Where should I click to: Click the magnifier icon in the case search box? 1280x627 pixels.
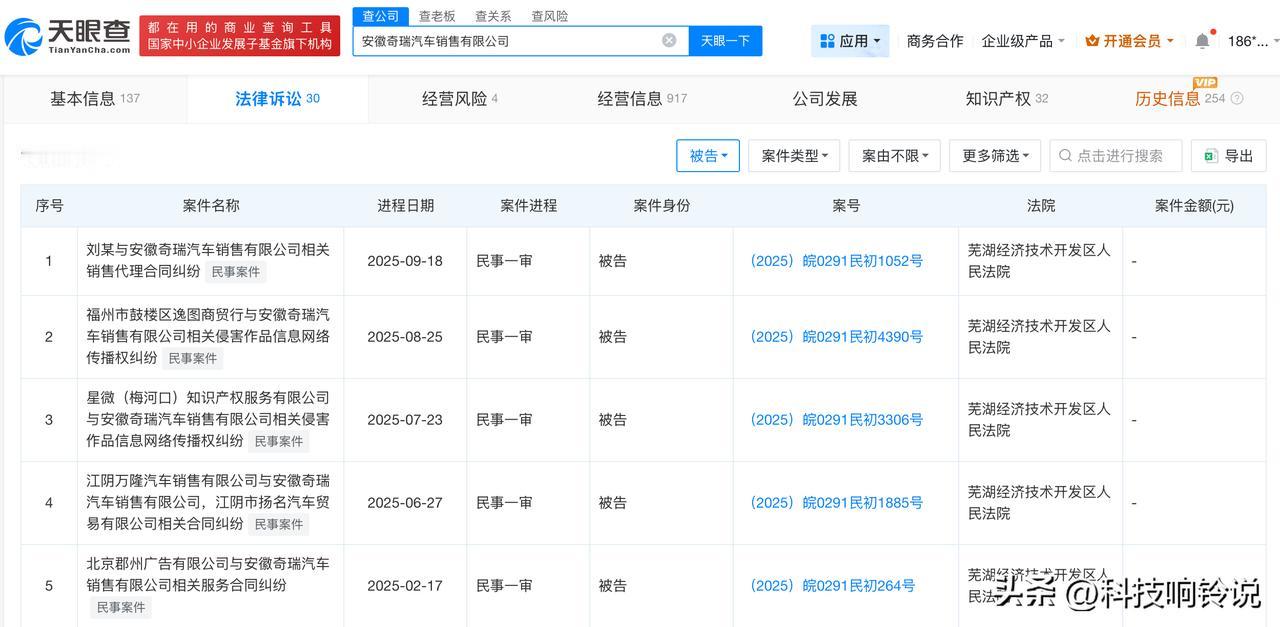pos(1063,155)
